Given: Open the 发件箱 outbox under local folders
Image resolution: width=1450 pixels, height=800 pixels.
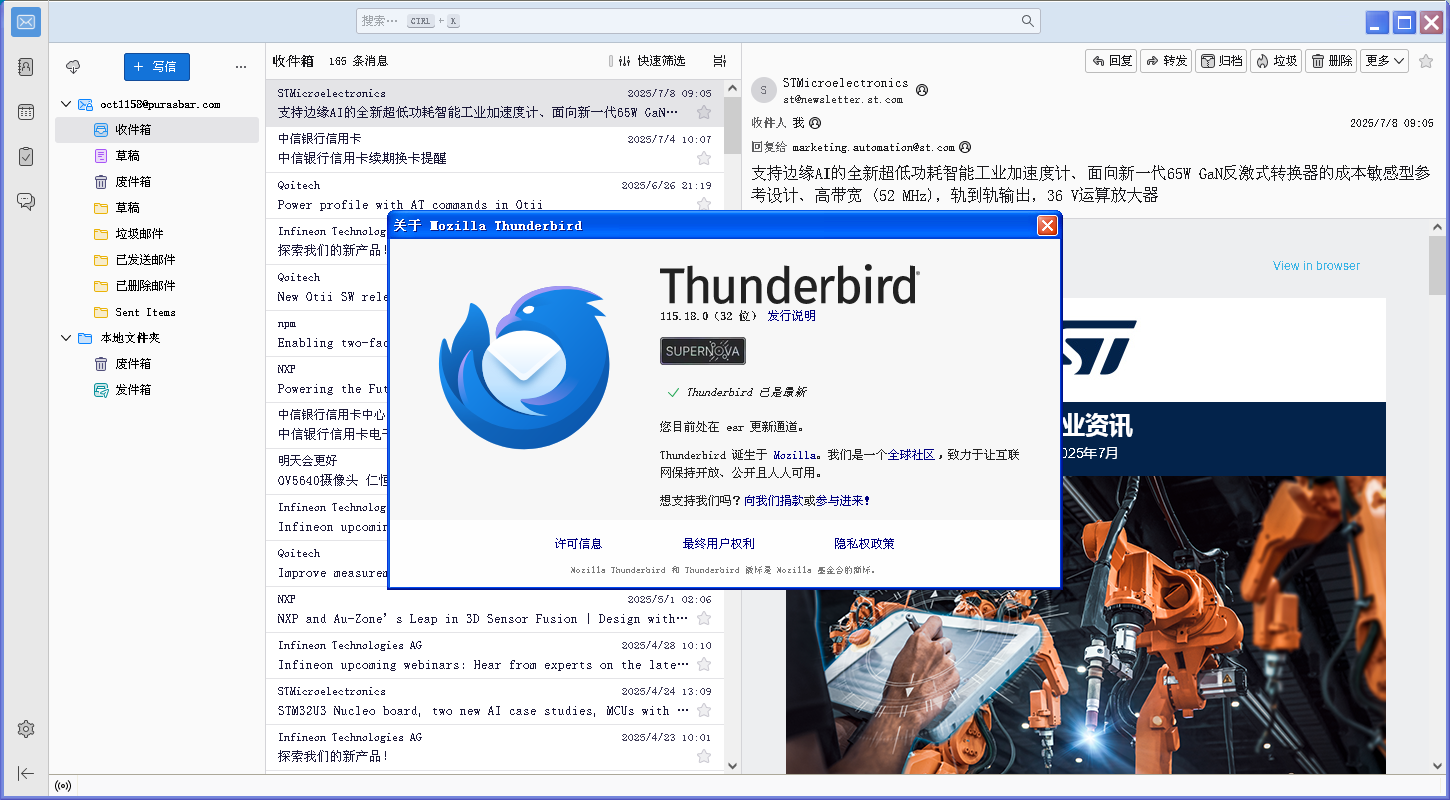Looking at the screenshot, I should pyautogui.click(x=157, y=390).
